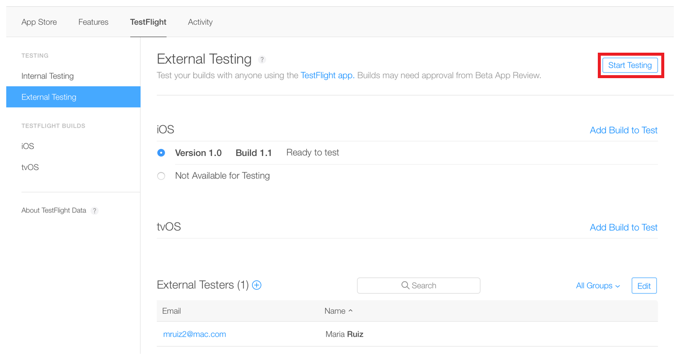680x360 pixels.
Task: Click the Start Testing button
Action: tap(630, 65)
